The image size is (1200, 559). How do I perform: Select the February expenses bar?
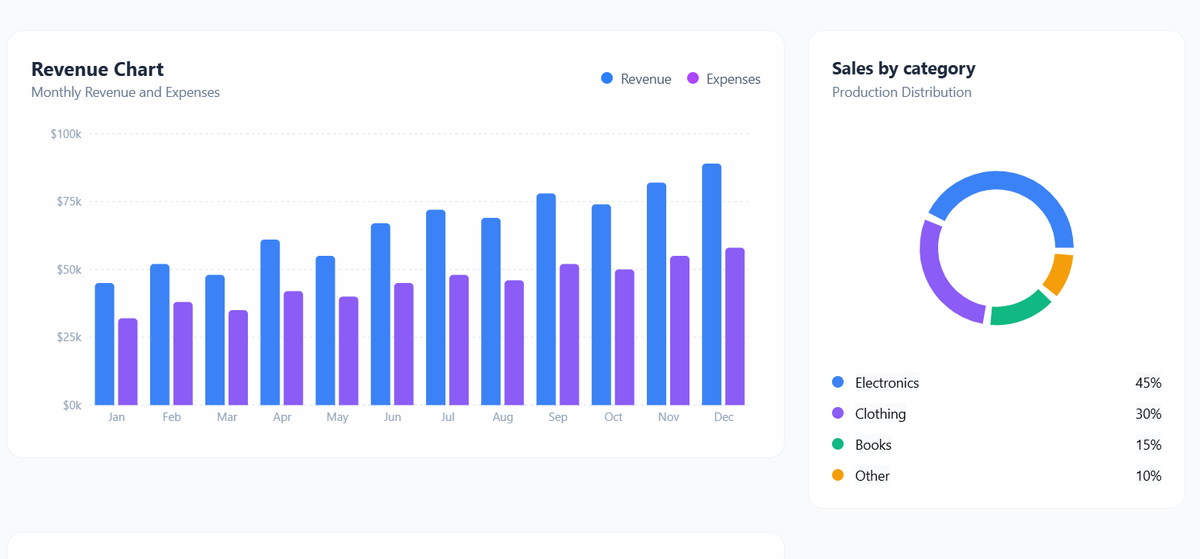point(183,353)
